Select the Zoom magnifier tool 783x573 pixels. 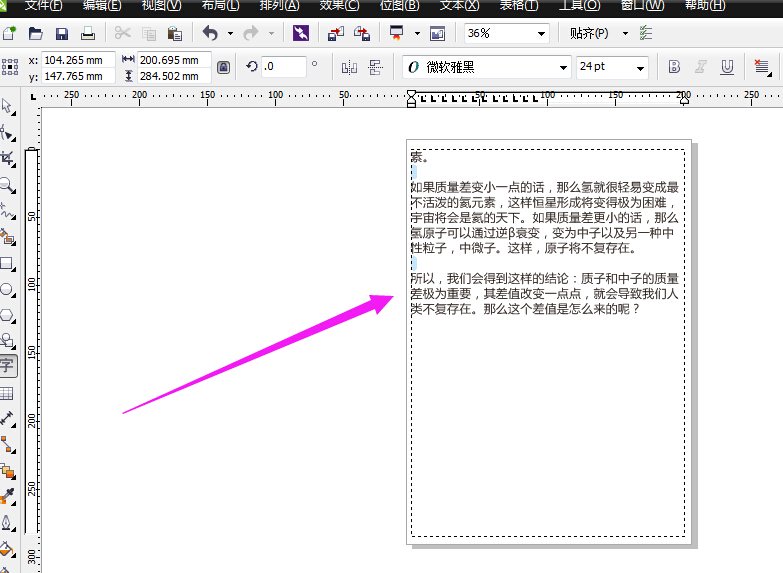(6, 185)
